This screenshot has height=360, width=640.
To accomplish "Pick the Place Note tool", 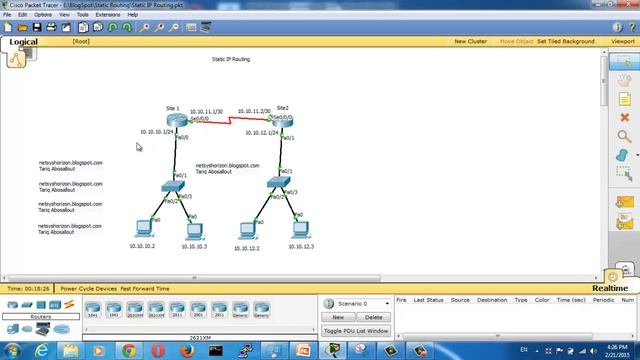I will 624,99.
